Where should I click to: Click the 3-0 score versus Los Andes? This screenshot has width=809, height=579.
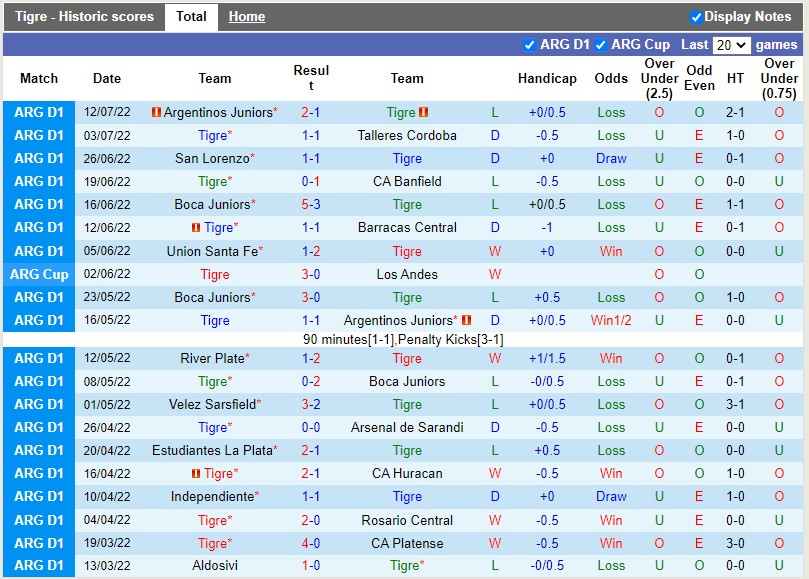pyautogui.click(x=311, y=275)
